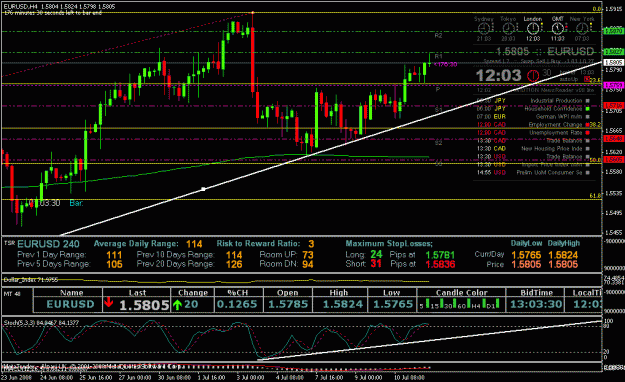The width and height of the screenshot is (625, 382).
Task: Click the Open value 1.5785
Action: (288, 304)
